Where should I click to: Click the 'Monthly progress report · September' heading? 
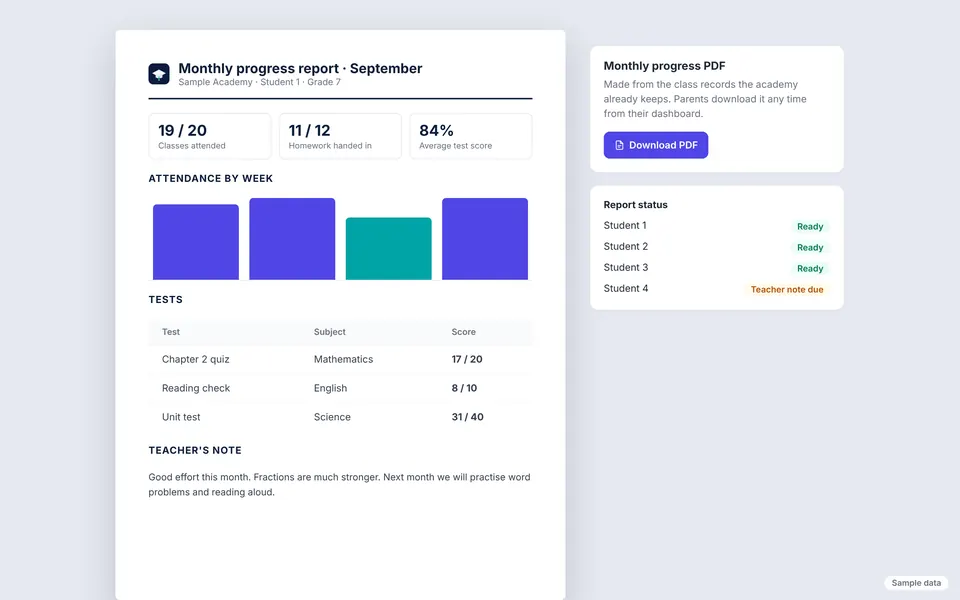[300, 68]
